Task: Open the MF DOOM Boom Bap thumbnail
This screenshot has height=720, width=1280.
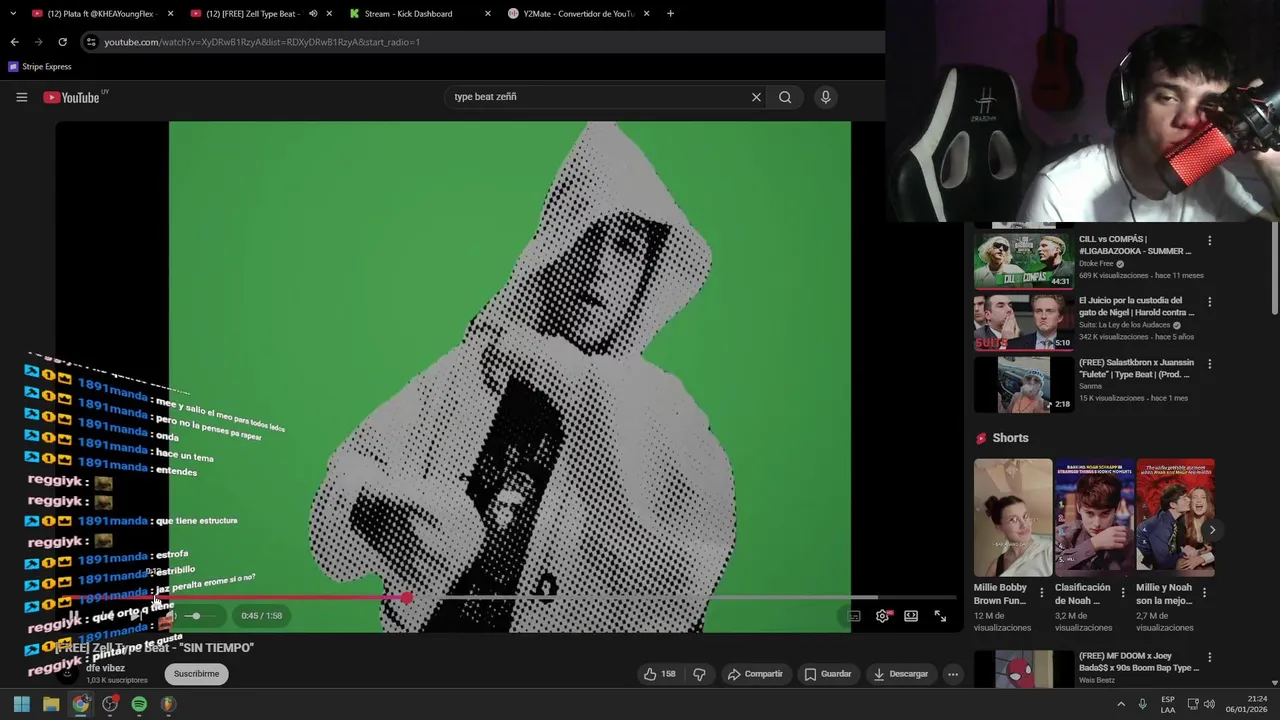Action: 1024,669
